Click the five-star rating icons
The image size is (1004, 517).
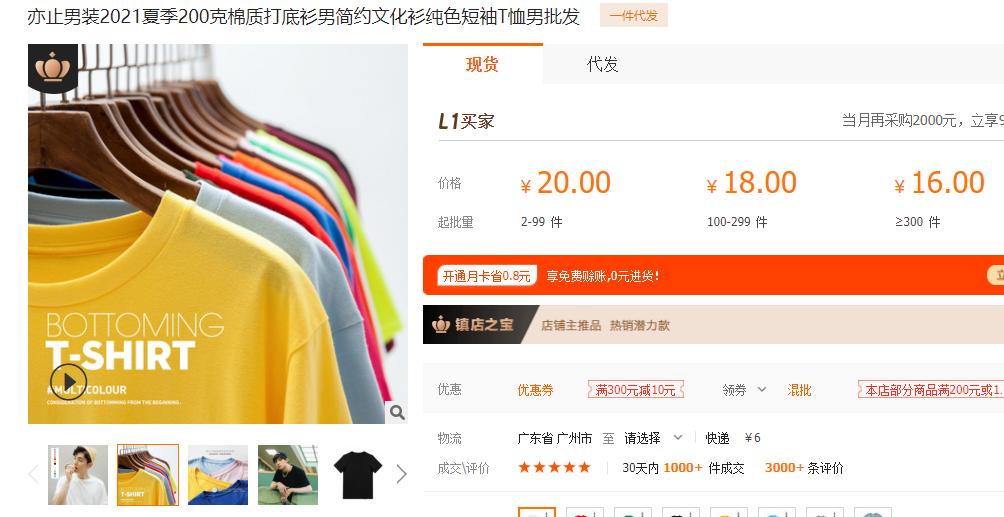pos(555,468)
